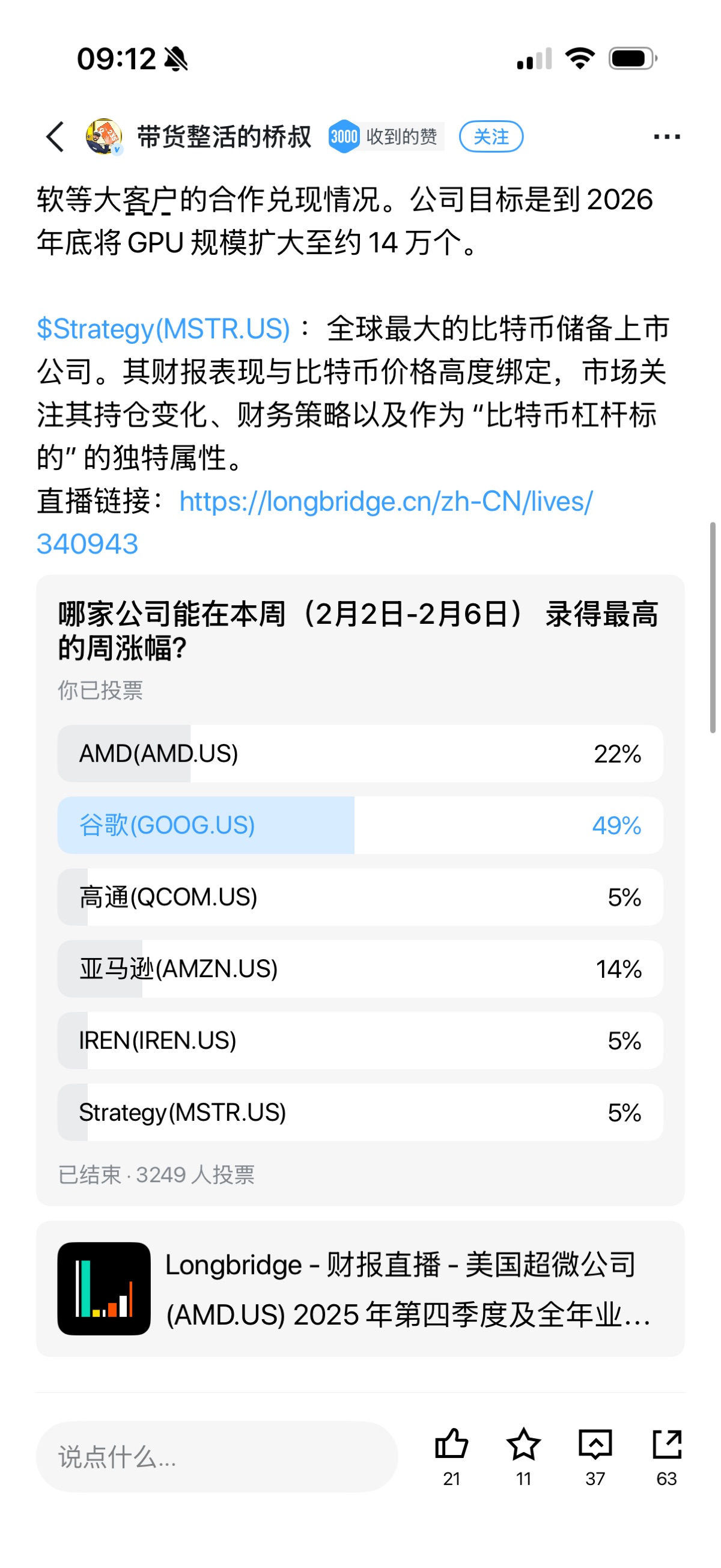Select the 谷歌(GOOG.US) poll option
This screenshot has width=721, height=1568.
[x=360, y=825]
